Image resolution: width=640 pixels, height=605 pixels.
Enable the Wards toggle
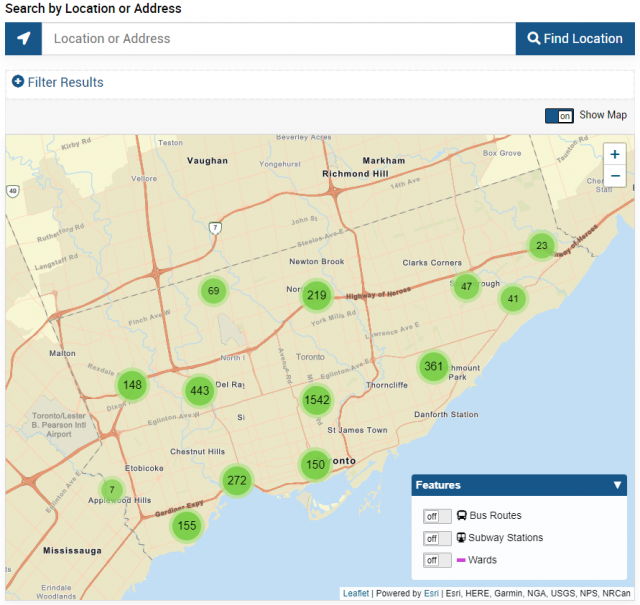437,560
